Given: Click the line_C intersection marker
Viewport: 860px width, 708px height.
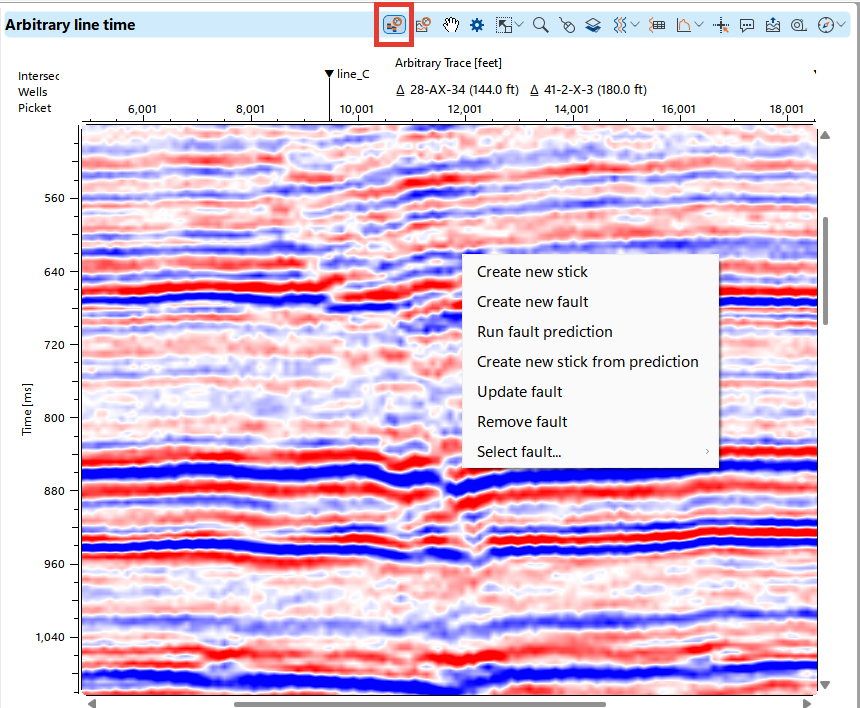Looking at the screenshot, I should 330,73.
